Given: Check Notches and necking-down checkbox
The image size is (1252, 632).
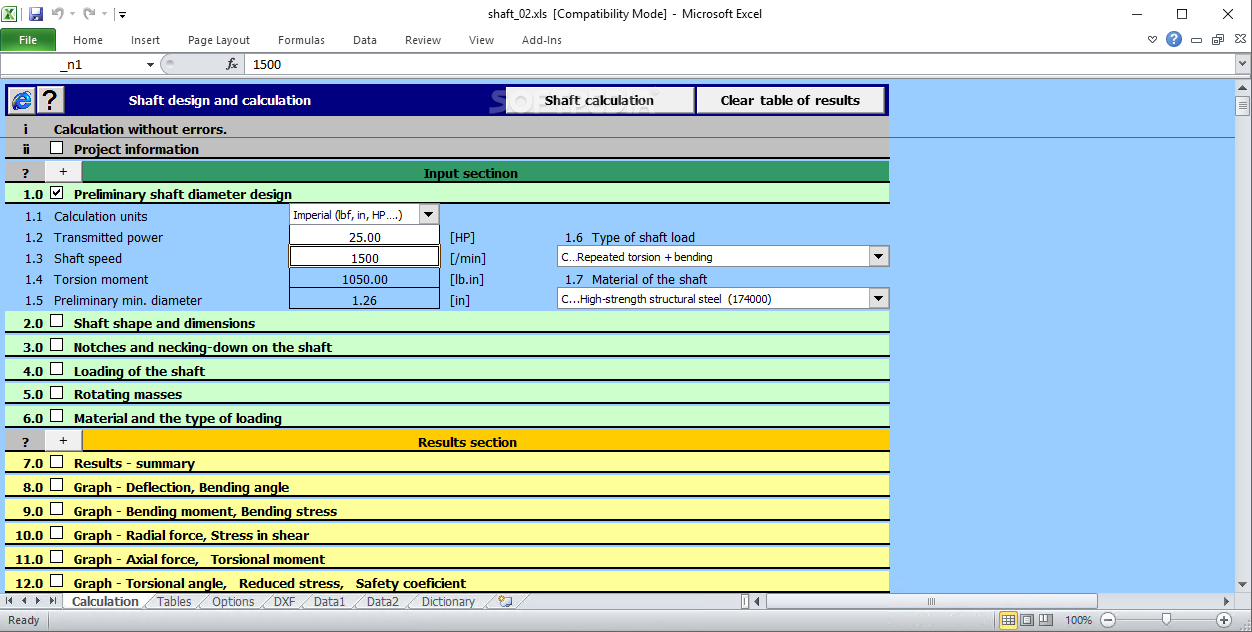Looking at the screenshot, I should [x=57, y=346].
